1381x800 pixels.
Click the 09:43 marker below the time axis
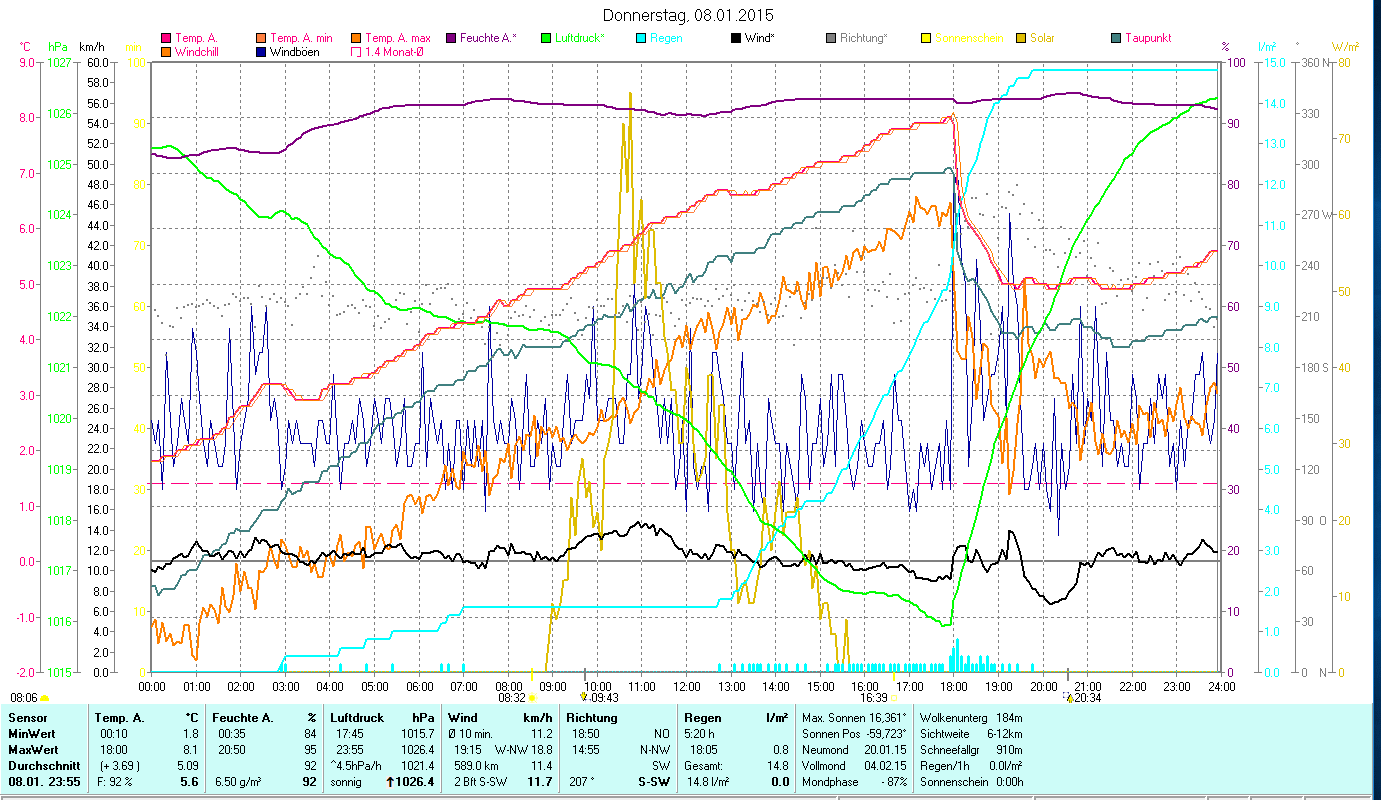tap(600, 697)
